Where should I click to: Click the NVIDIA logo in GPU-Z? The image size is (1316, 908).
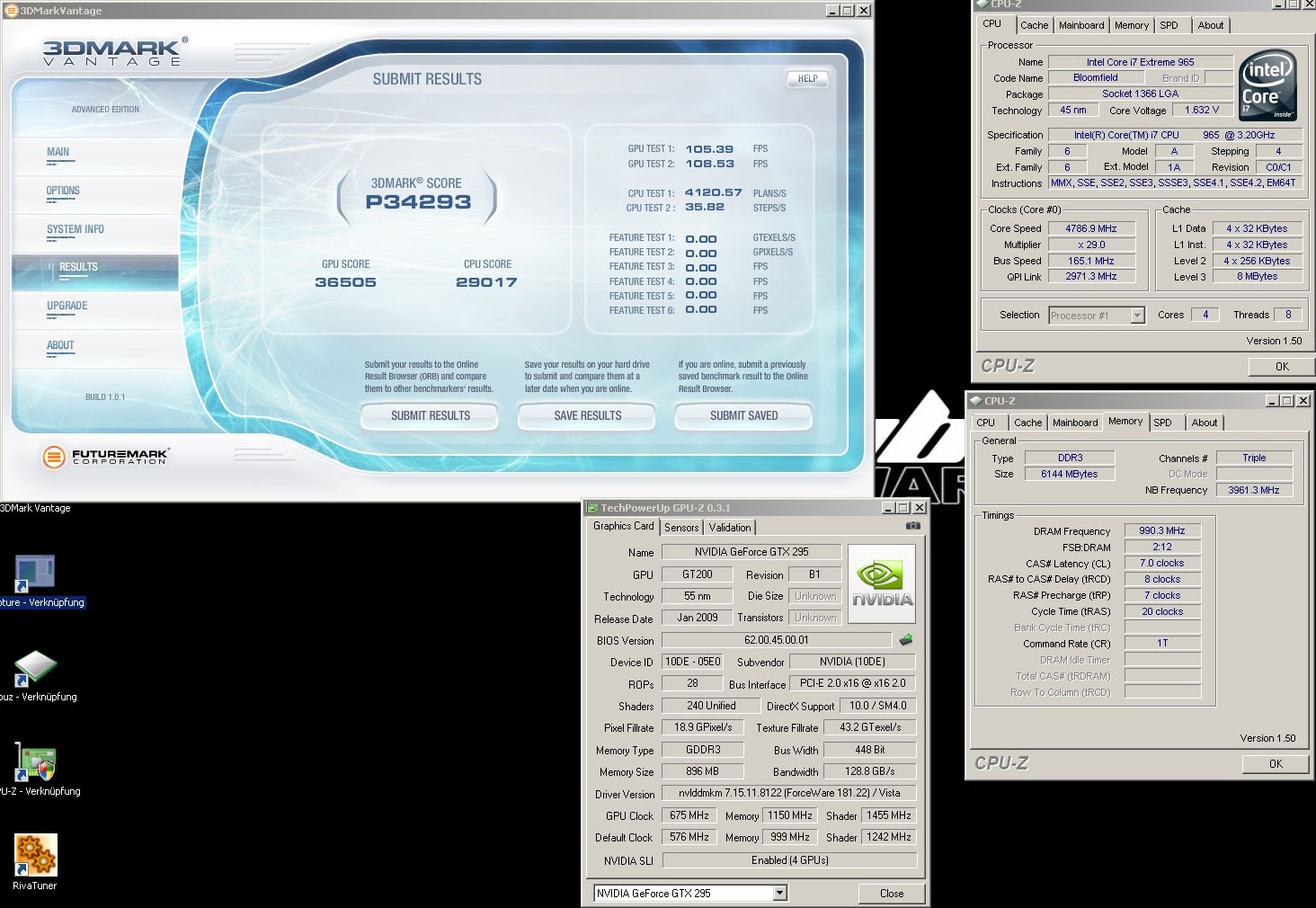pos(882,583)
